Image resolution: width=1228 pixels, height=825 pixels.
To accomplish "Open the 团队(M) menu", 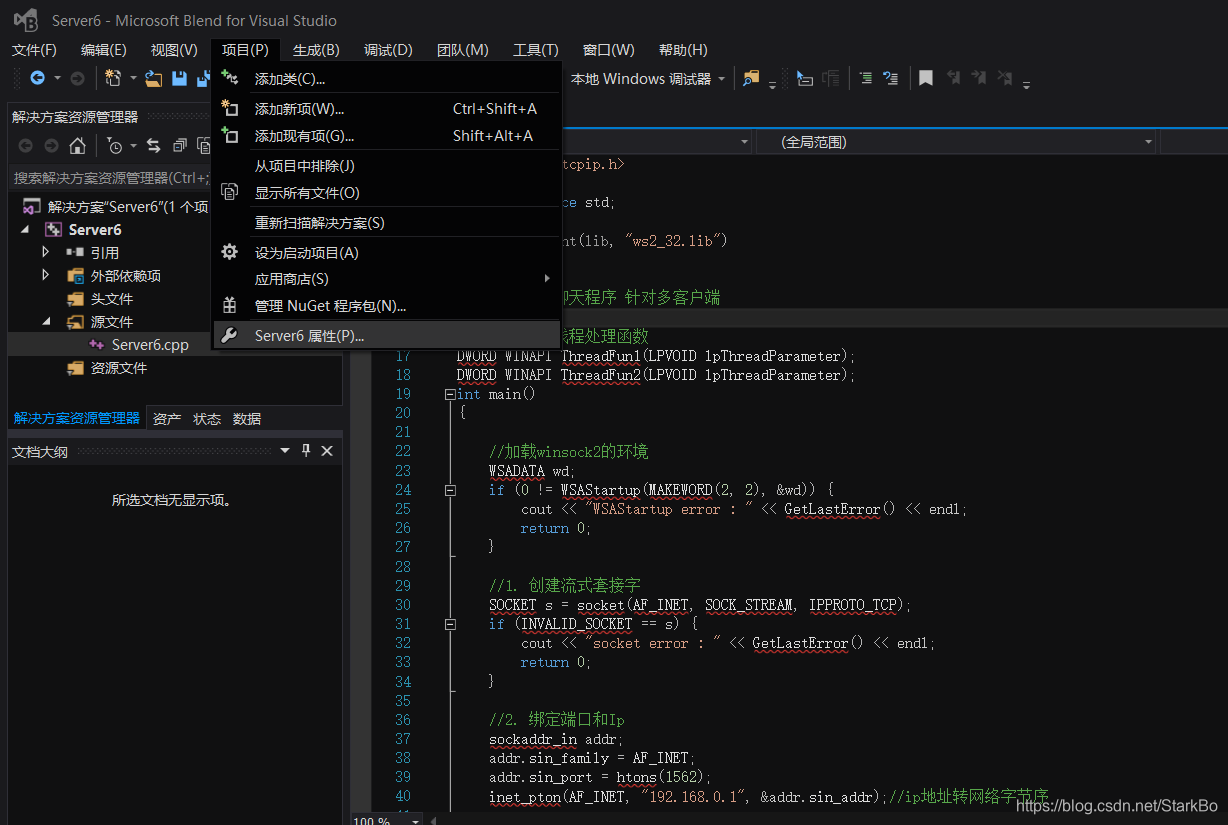I will pos(463,50).
